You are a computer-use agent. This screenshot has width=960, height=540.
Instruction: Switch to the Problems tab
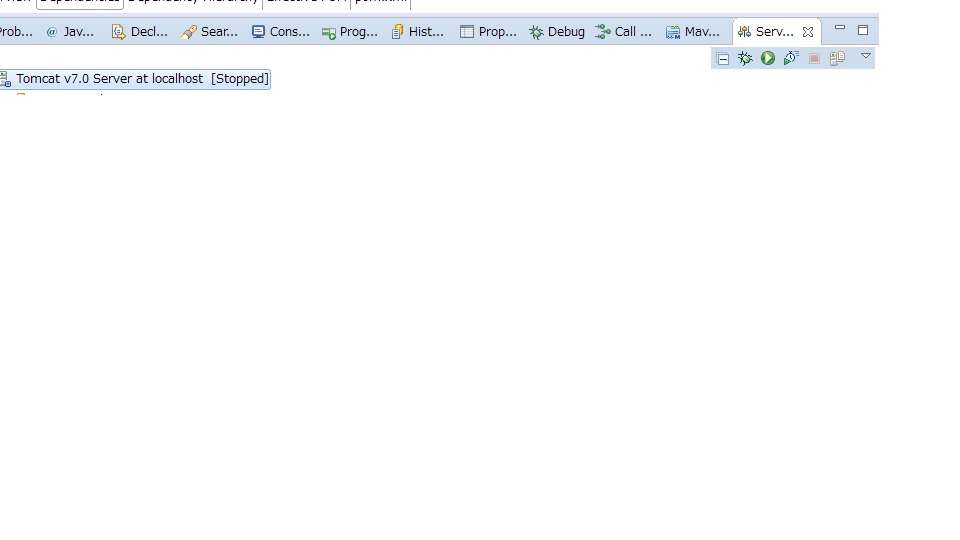pyautogui.click(x=16, y=32)
